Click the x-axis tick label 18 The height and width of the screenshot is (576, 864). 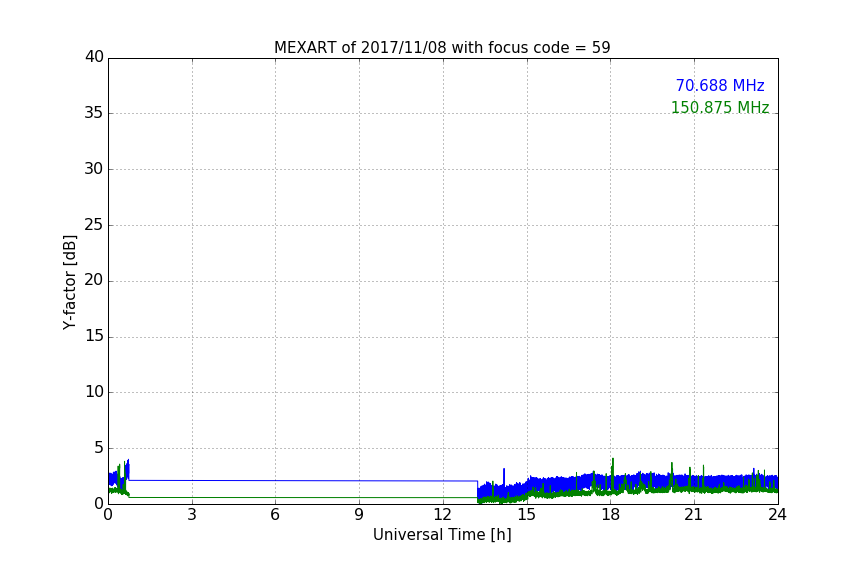pos(611,515)
